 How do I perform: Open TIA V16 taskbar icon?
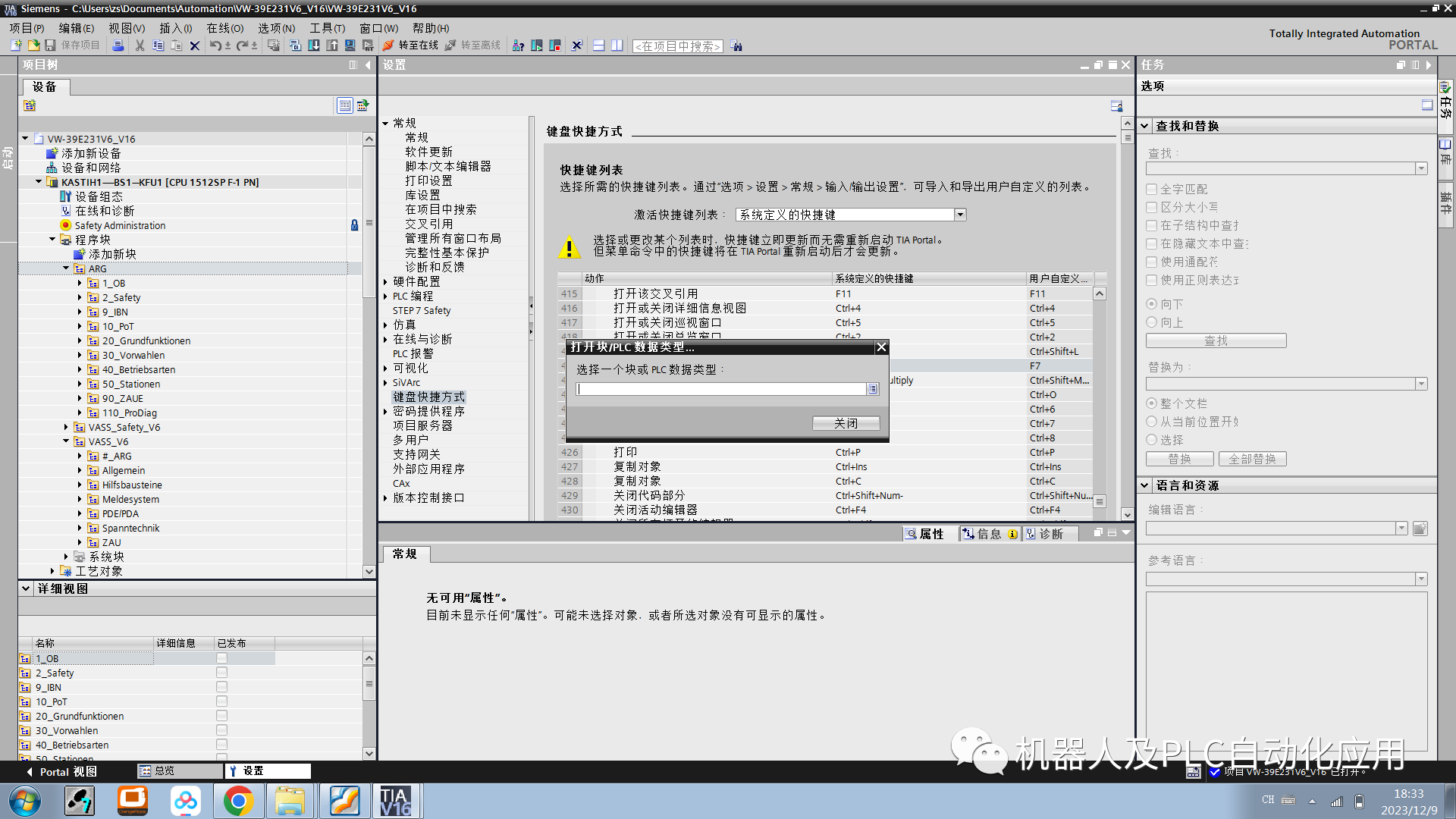[395, 801]
